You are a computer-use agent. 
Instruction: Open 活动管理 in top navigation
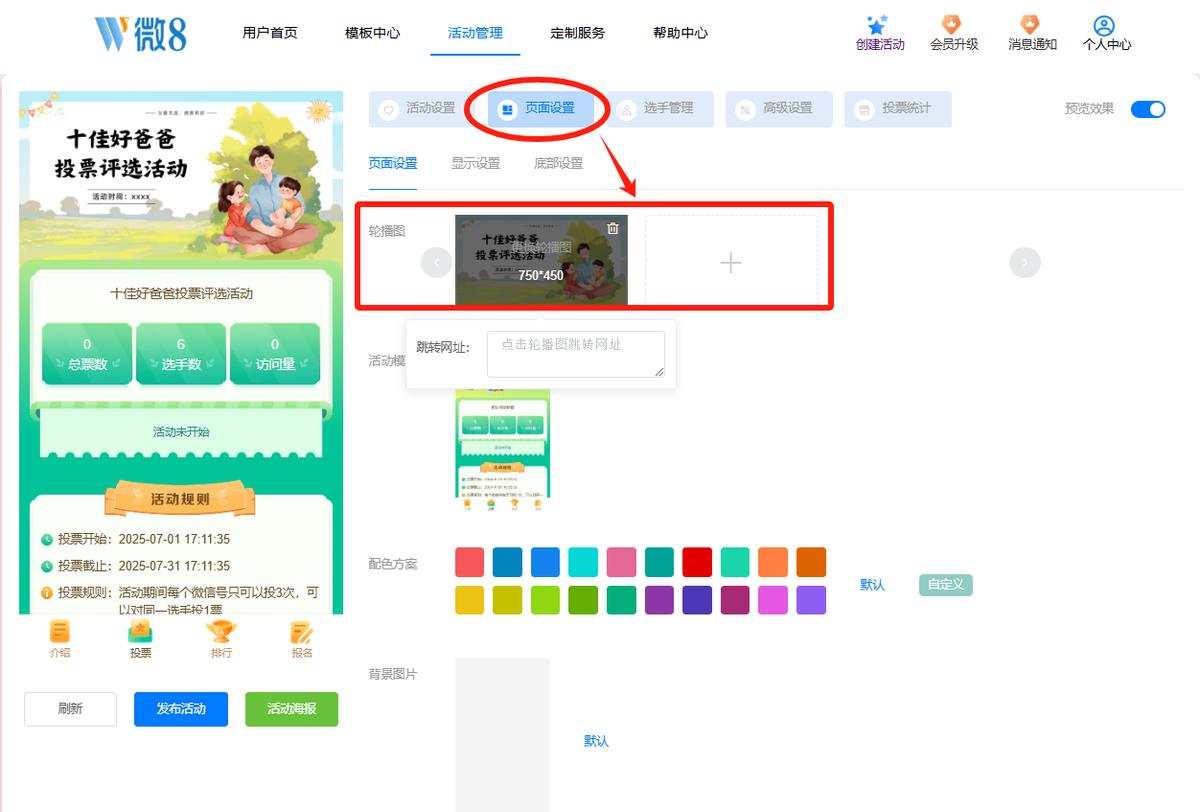pyautogui.click(x=475, y=33)
